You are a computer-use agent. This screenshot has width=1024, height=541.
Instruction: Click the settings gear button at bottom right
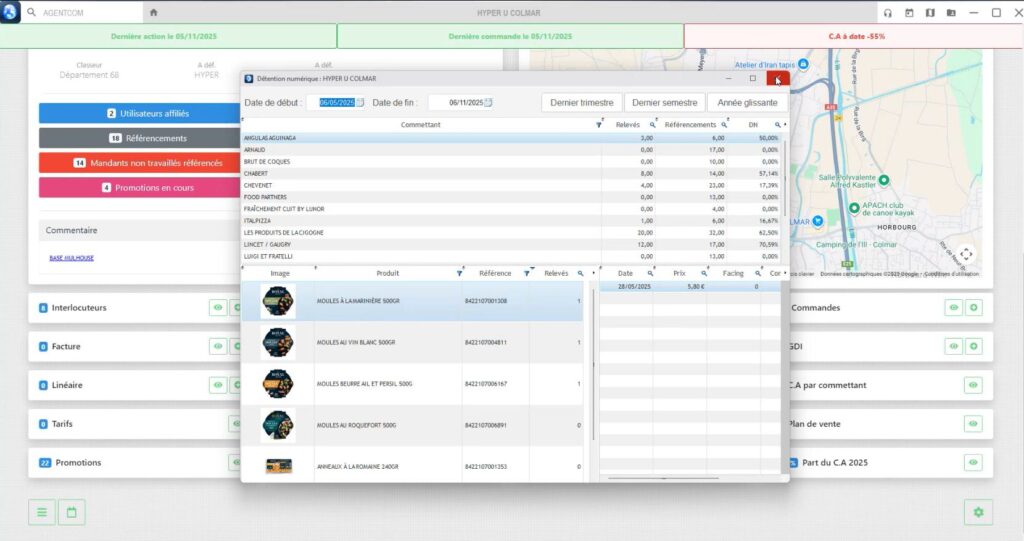click(x=978, y=513)
